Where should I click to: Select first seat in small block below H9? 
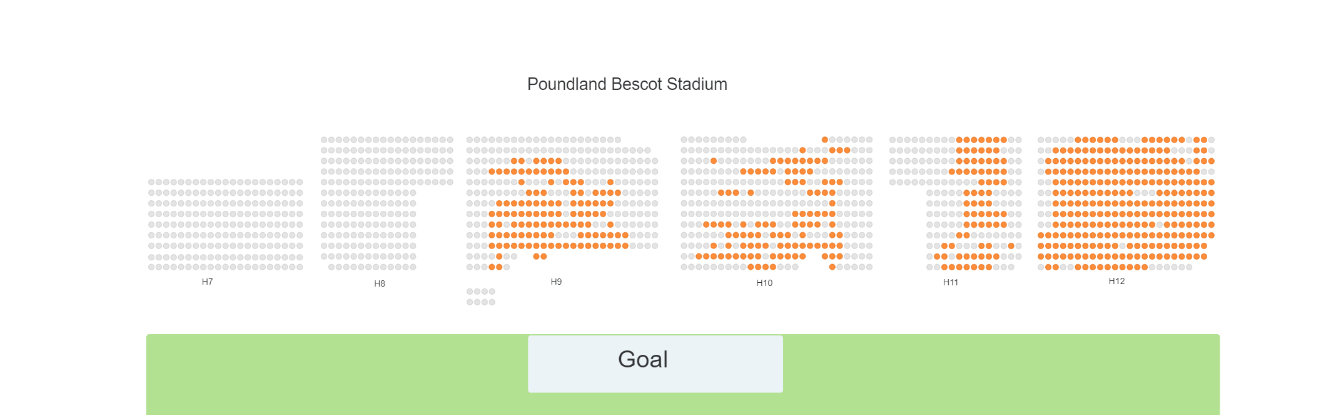click(x=470, y=291)
